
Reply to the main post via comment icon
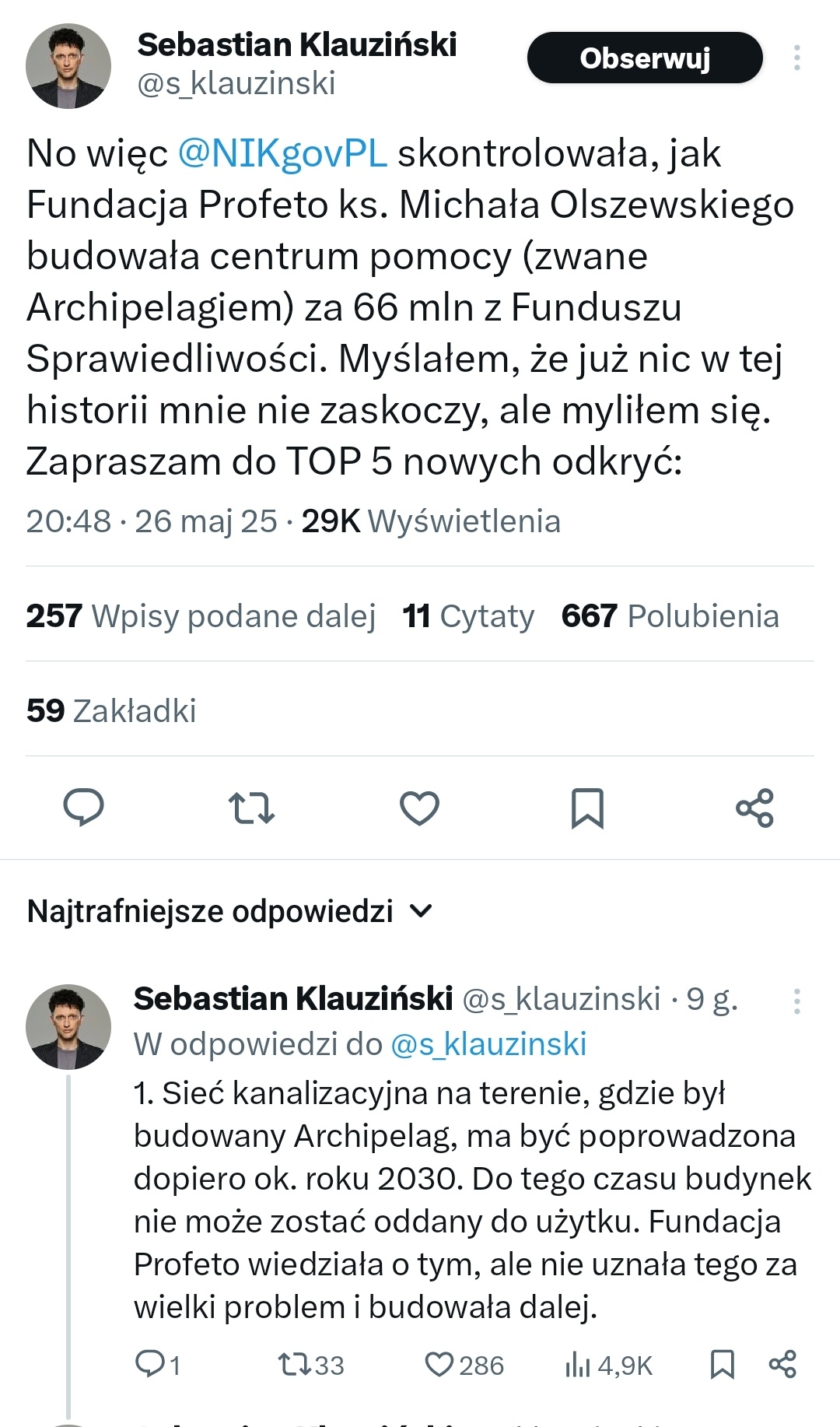point(83,807)
